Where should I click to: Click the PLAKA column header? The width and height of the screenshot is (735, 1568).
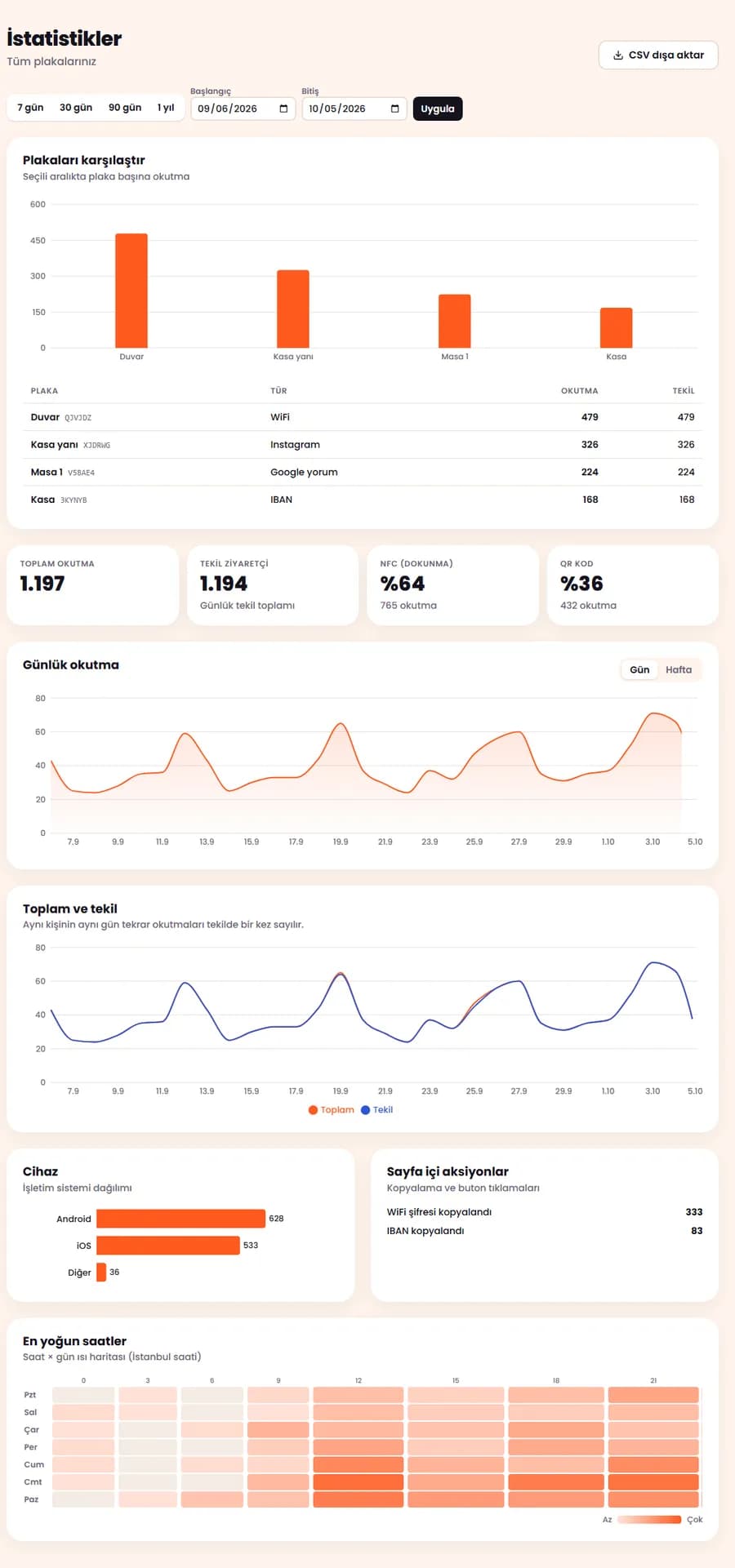(x=44, y=391)
